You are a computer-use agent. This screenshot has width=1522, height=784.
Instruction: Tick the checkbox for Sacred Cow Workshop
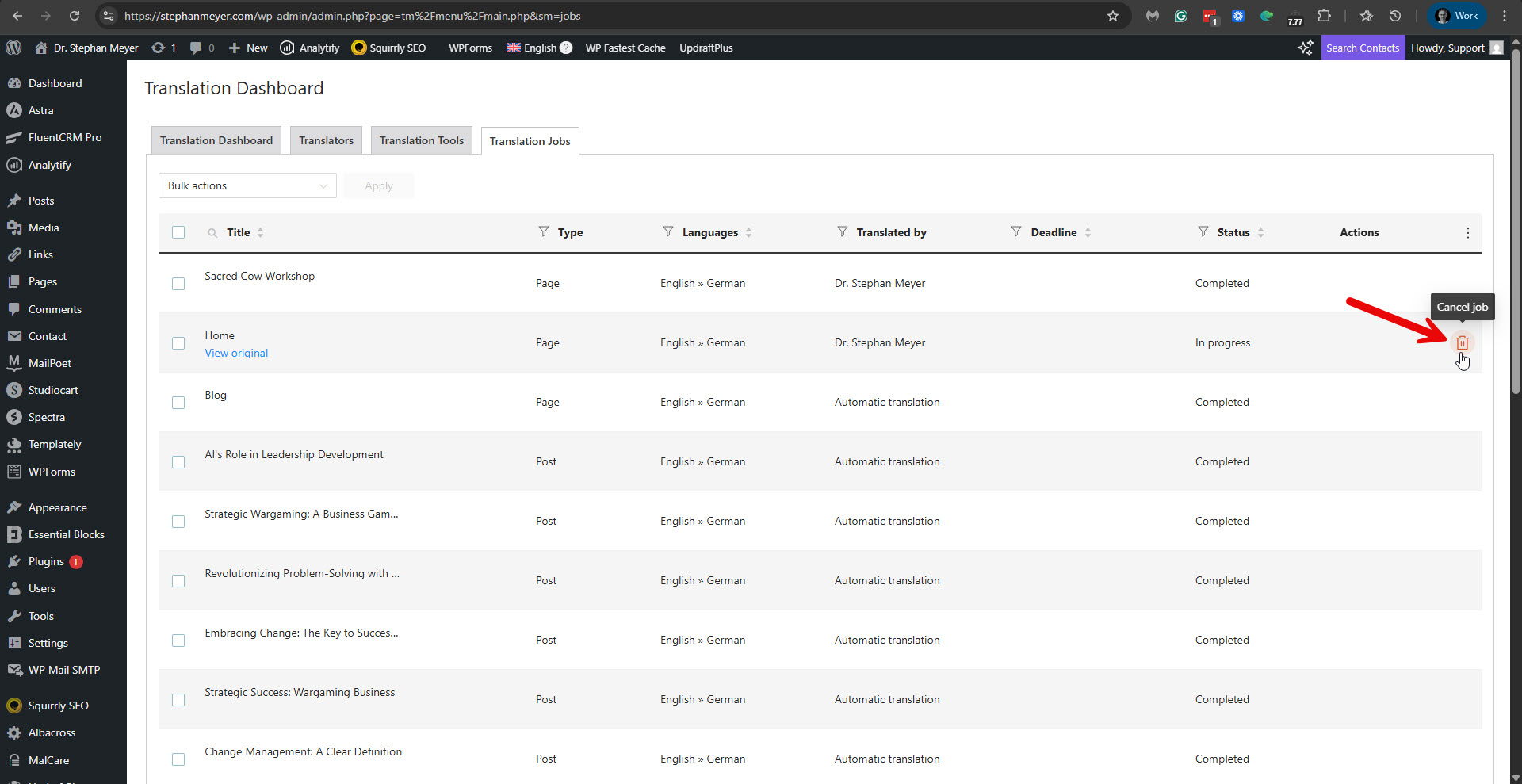click(x=178, y=284)
